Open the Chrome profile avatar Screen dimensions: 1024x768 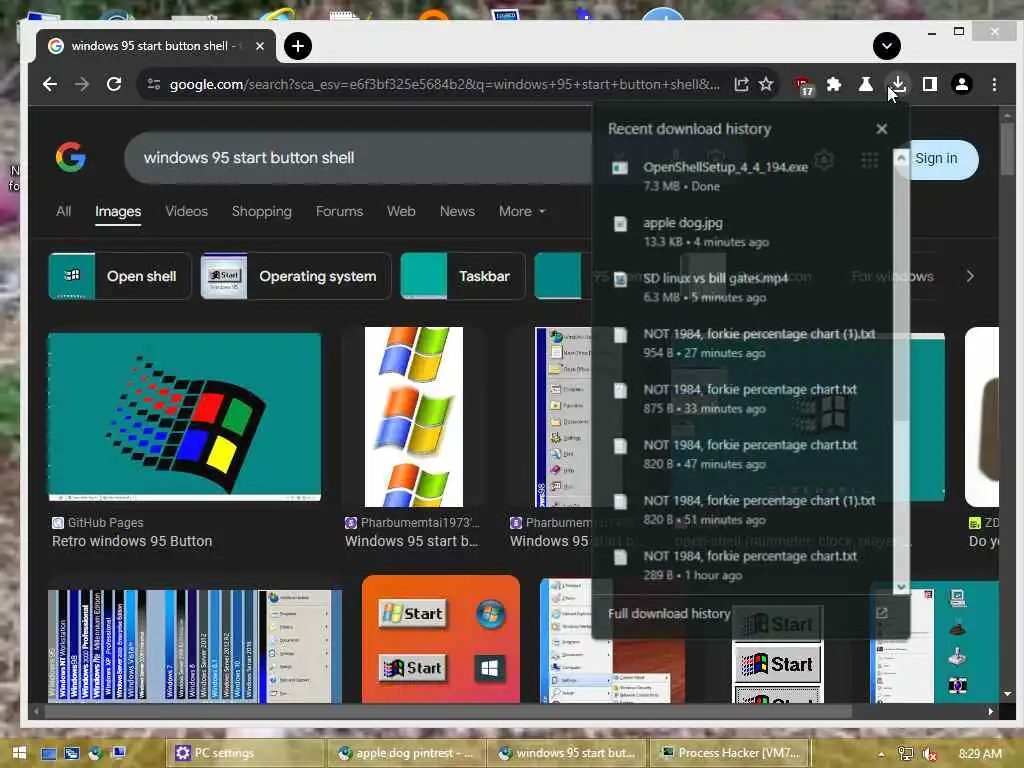tap(962, 84)
